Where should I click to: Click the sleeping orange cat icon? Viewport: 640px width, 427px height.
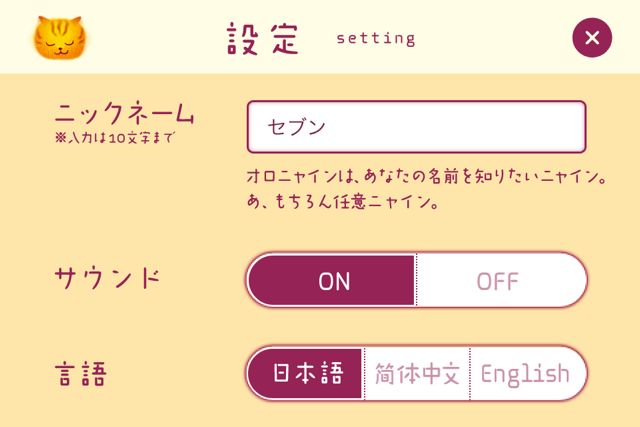pyautogui.click(x=60, y=38)
